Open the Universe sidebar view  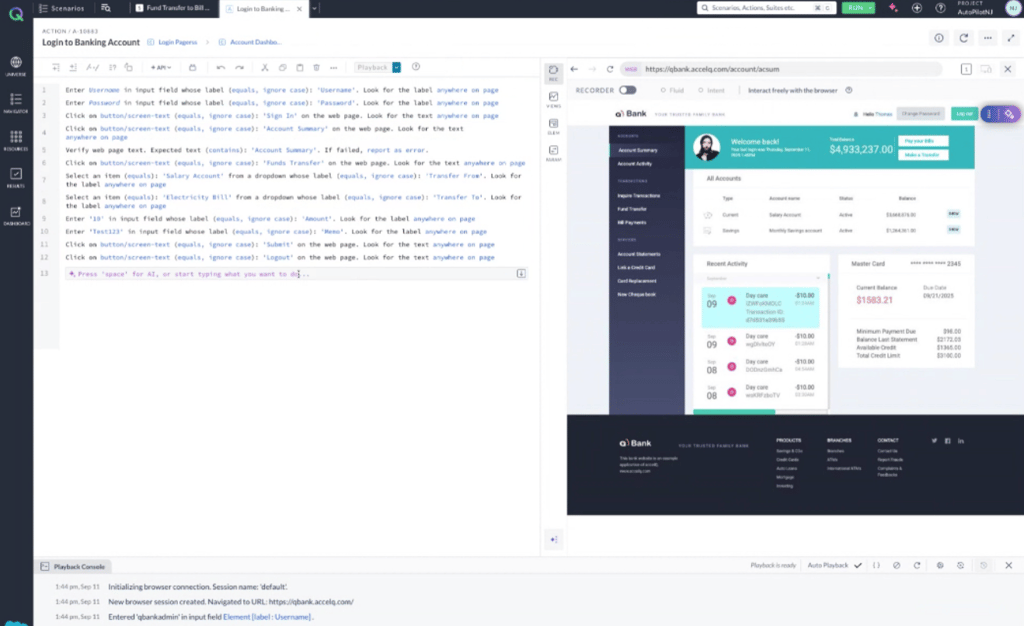[16, 66]
